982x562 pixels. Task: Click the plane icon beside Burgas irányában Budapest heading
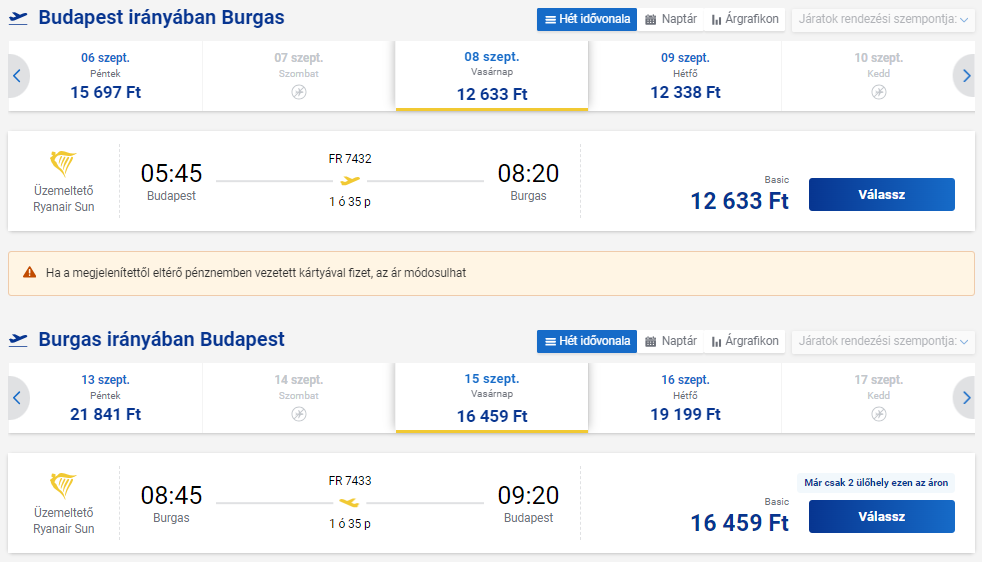18,340
